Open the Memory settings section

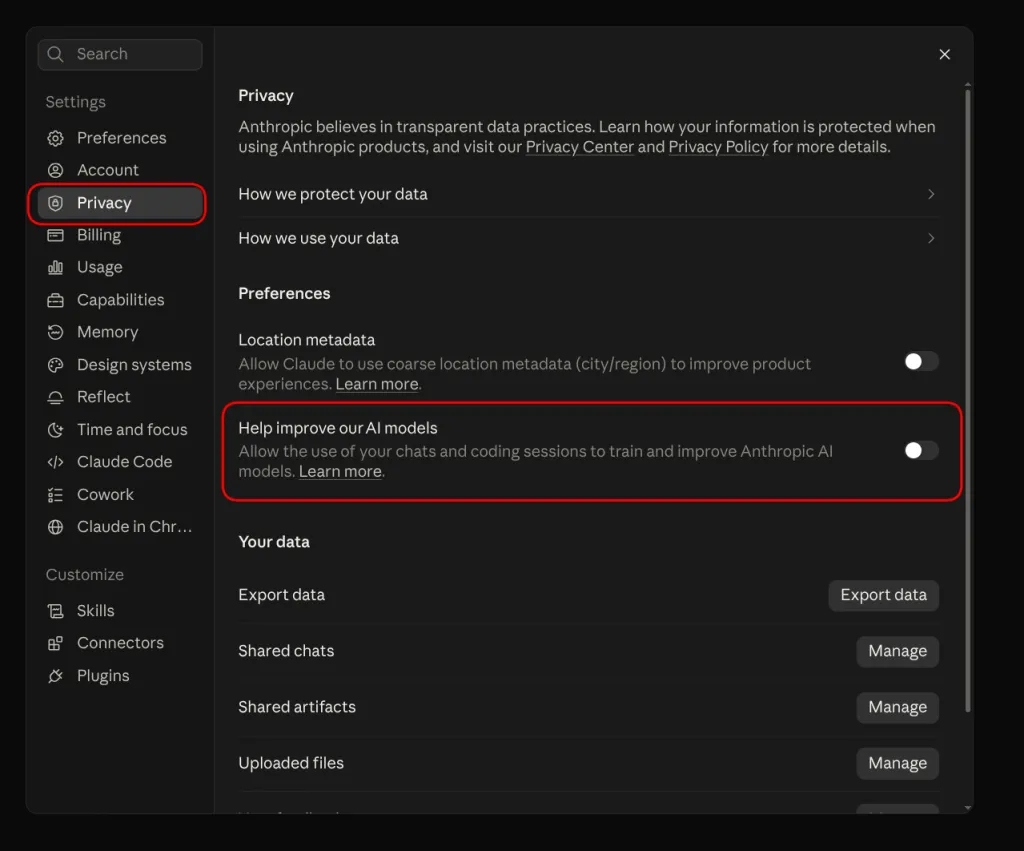click(120, 332)
